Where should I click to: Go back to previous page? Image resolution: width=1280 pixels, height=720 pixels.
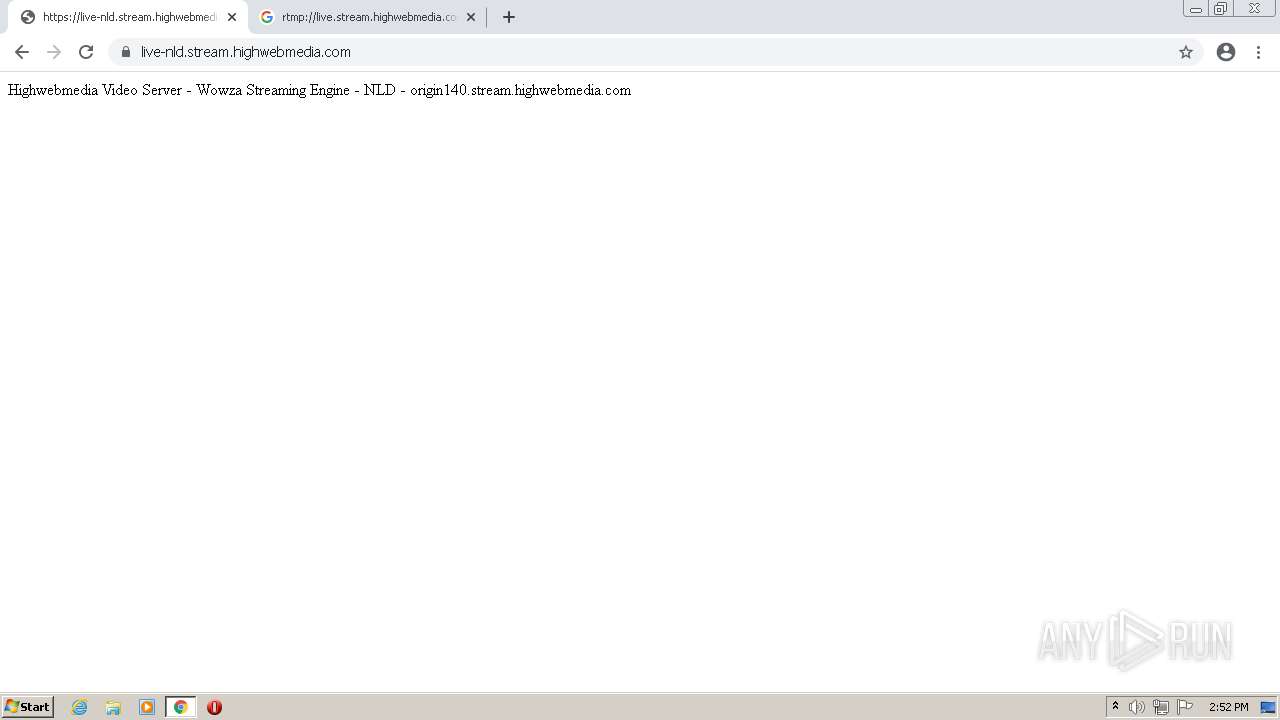[22, 52]
